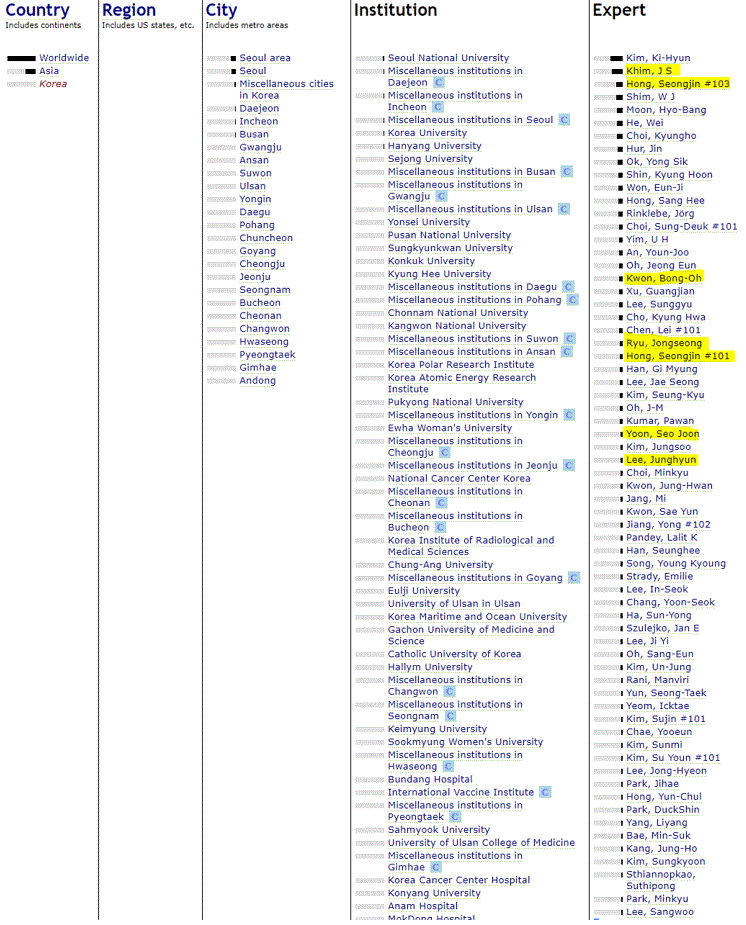
Task: Open Korea Polar Research Institute link
Action: point(461,365)
